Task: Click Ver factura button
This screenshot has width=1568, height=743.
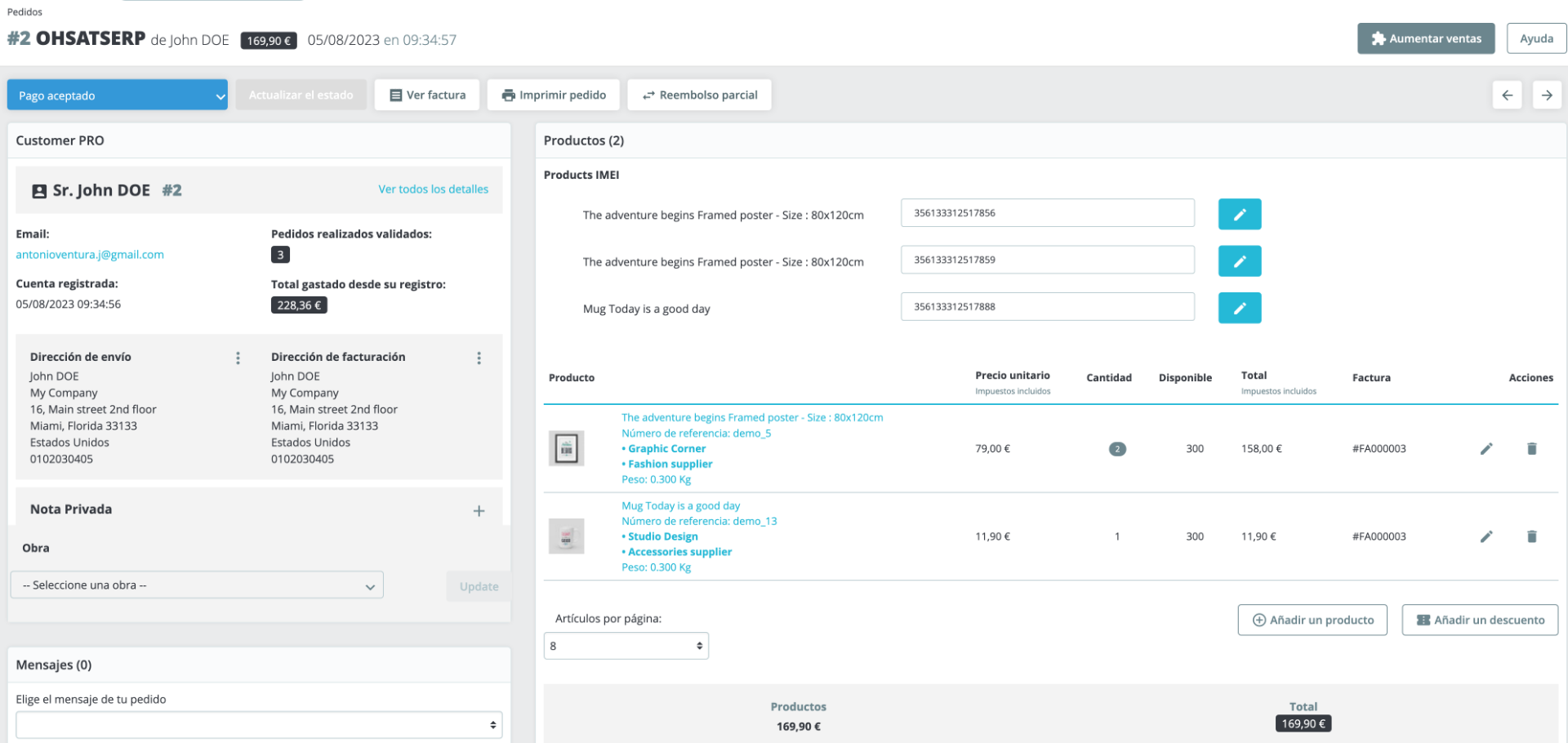Action: (x=427, y=95)
